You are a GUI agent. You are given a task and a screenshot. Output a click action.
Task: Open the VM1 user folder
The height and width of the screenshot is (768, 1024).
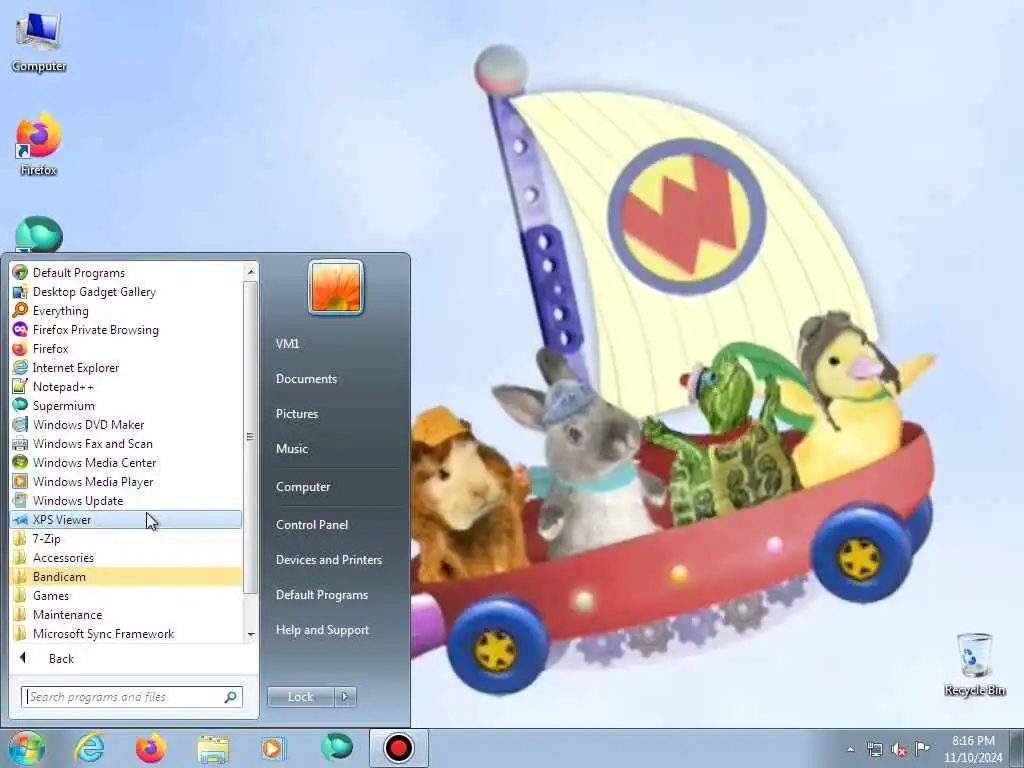pos(287,344)
